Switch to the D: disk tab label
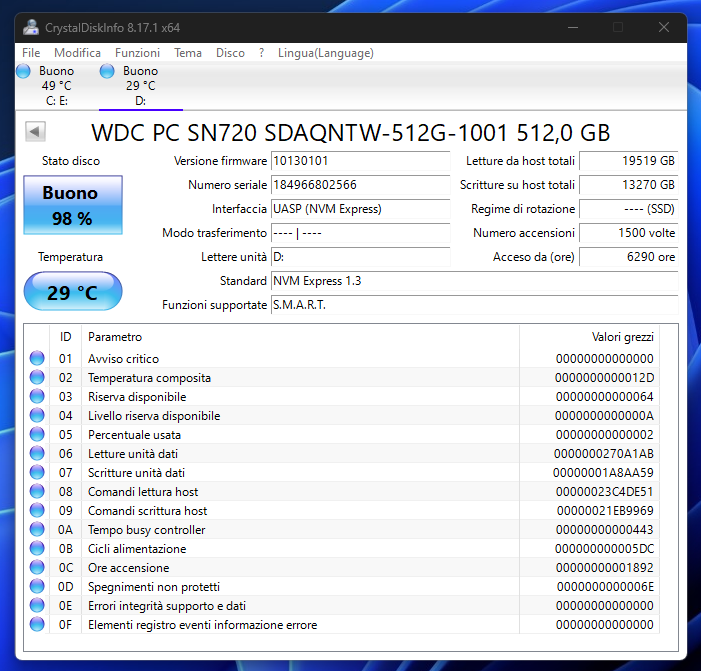This screenshot has height=671, width=701. click(140, 101)
